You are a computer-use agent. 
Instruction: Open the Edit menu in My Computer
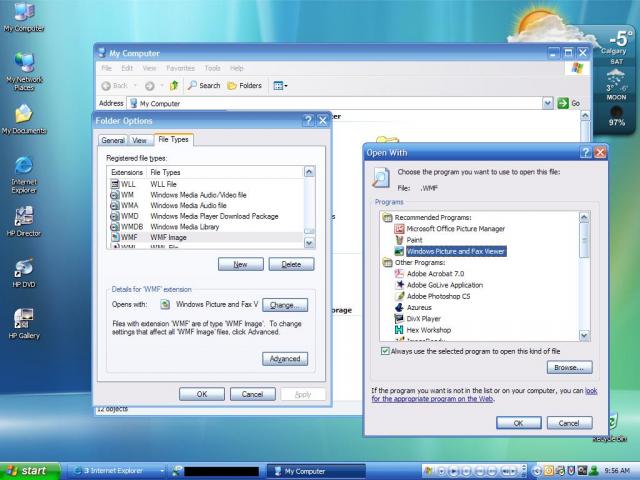pos(127,68)
